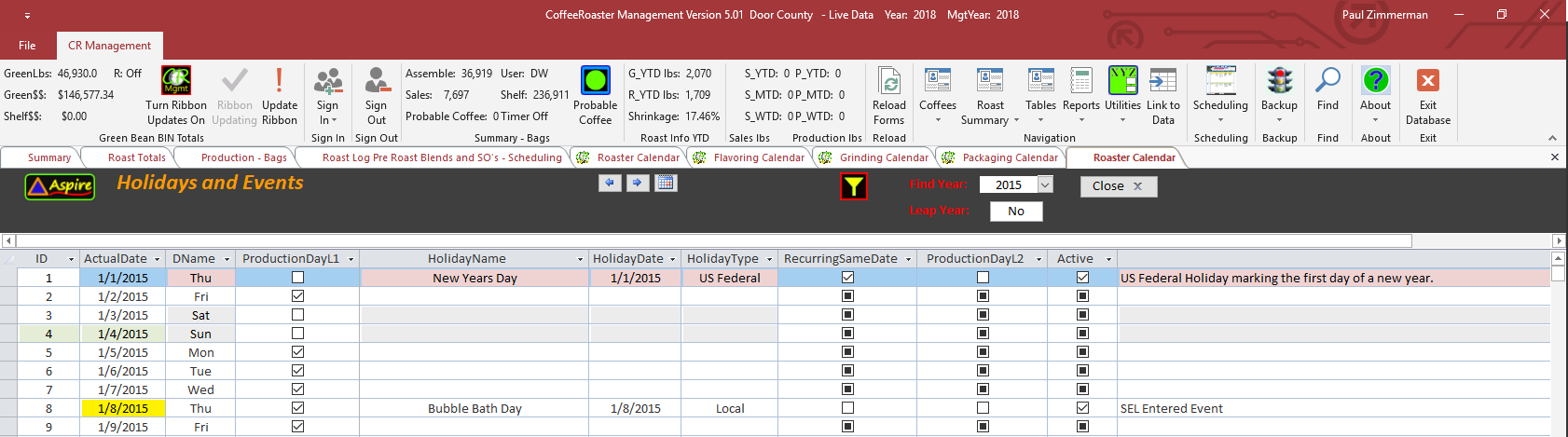Click the Find Year input field

(1008, 184)
